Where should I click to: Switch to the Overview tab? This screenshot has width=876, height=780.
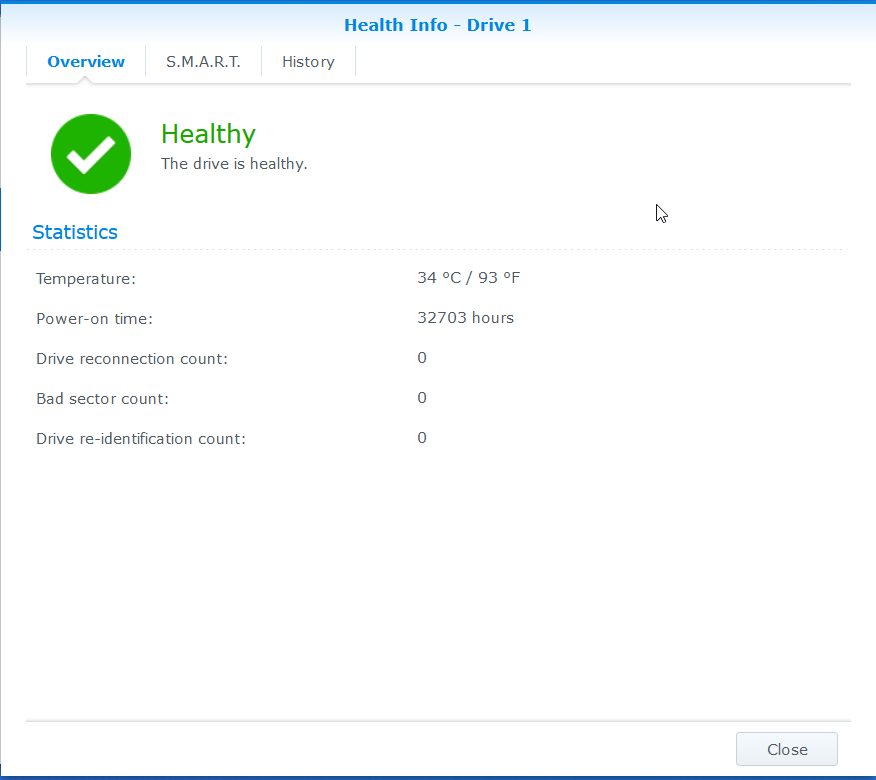(x=85, y=61)
